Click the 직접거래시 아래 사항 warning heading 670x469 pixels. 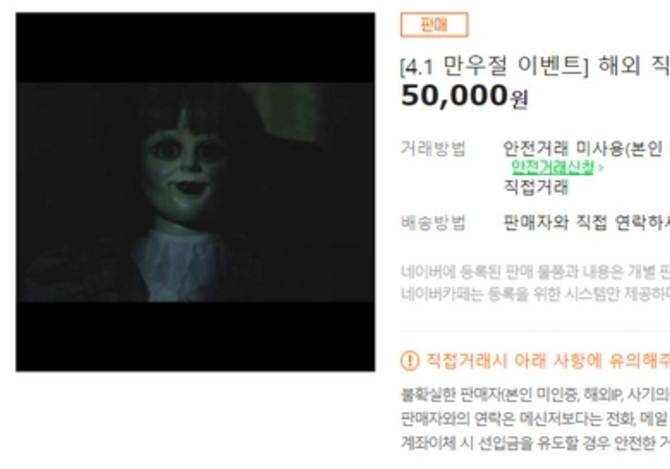(548, 361)
